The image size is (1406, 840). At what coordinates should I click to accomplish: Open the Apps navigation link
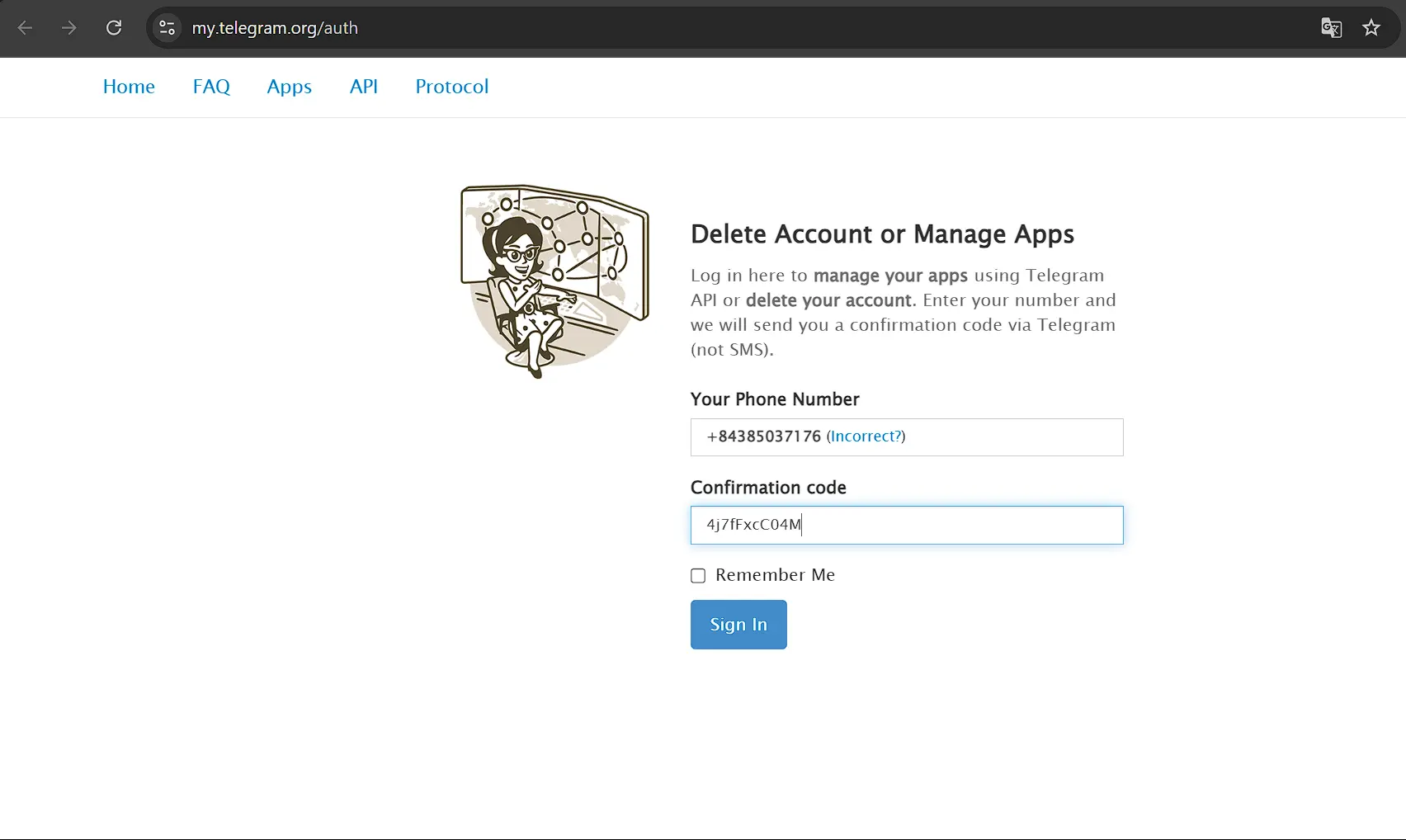tap(290, 87)
